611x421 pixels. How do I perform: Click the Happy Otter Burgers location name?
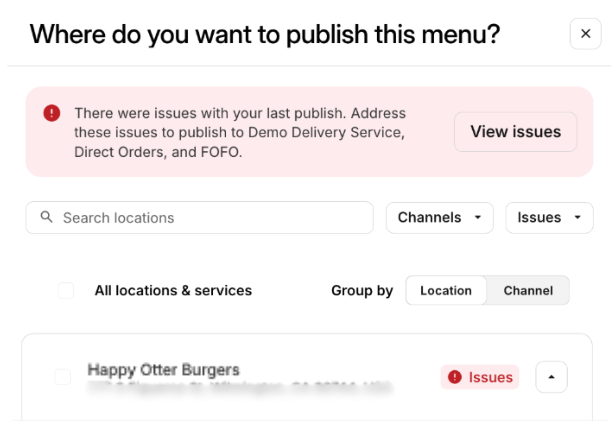point(164,369)
